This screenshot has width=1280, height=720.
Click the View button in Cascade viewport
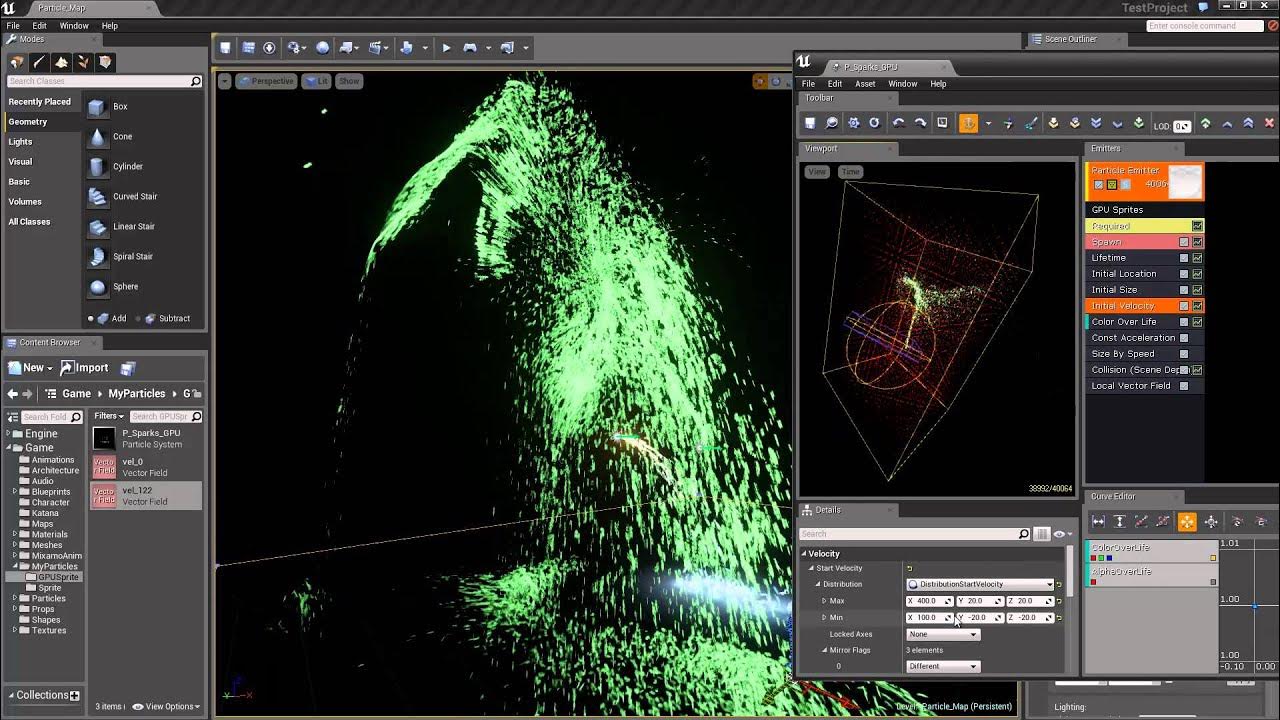(x=817, y=172)
